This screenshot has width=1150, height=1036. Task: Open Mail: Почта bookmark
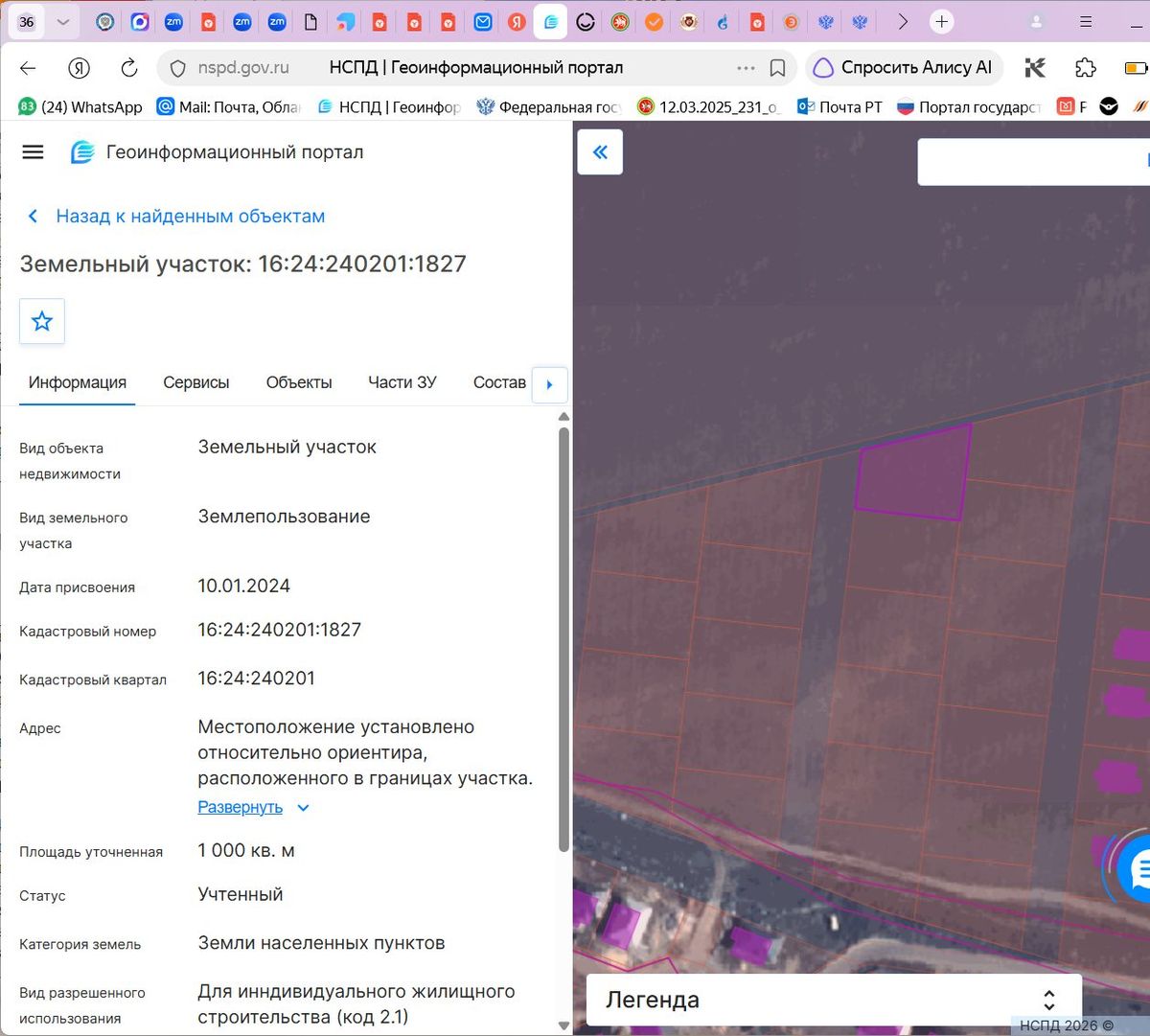tap(228, 107)
